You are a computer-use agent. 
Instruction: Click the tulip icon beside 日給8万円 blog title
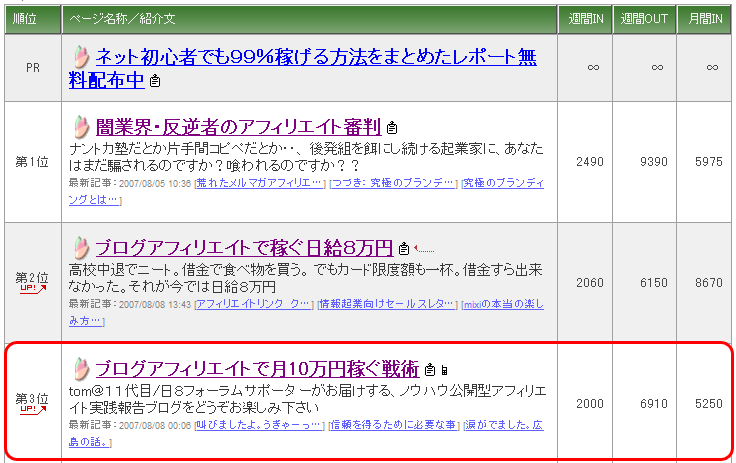tap(81, 247)
